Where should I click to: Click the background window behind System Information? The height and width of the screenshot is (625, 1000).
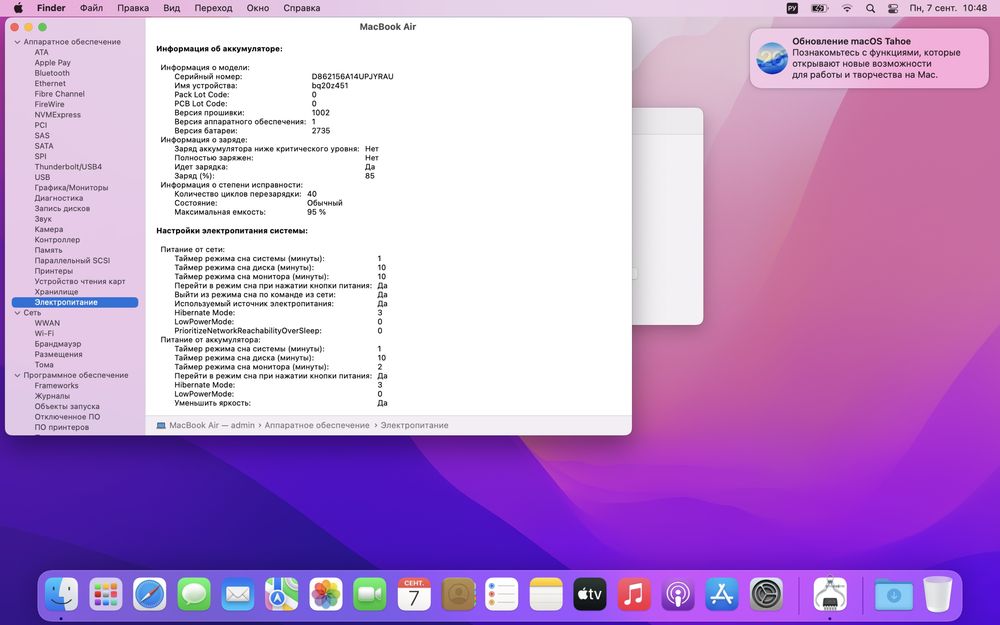click(667, 217)
